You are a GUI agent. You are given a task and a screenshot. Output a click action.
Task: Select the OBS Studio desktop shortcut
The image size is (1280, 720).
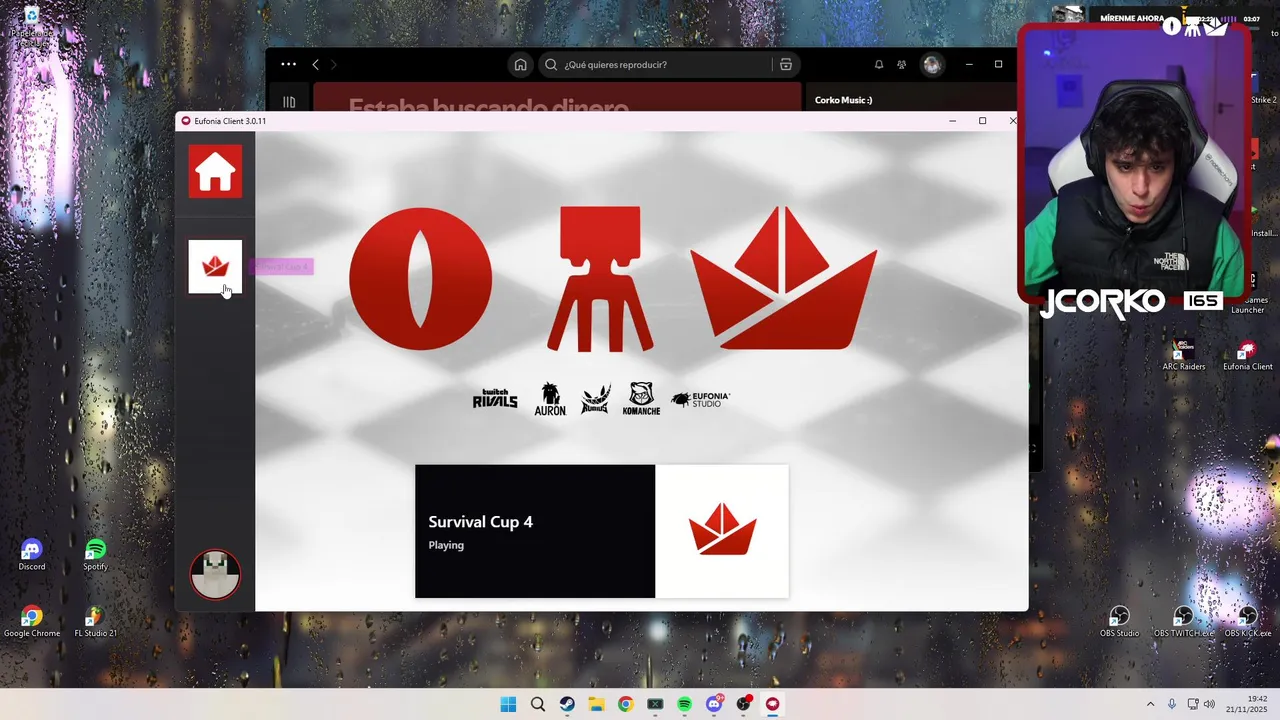[1119, 622]
